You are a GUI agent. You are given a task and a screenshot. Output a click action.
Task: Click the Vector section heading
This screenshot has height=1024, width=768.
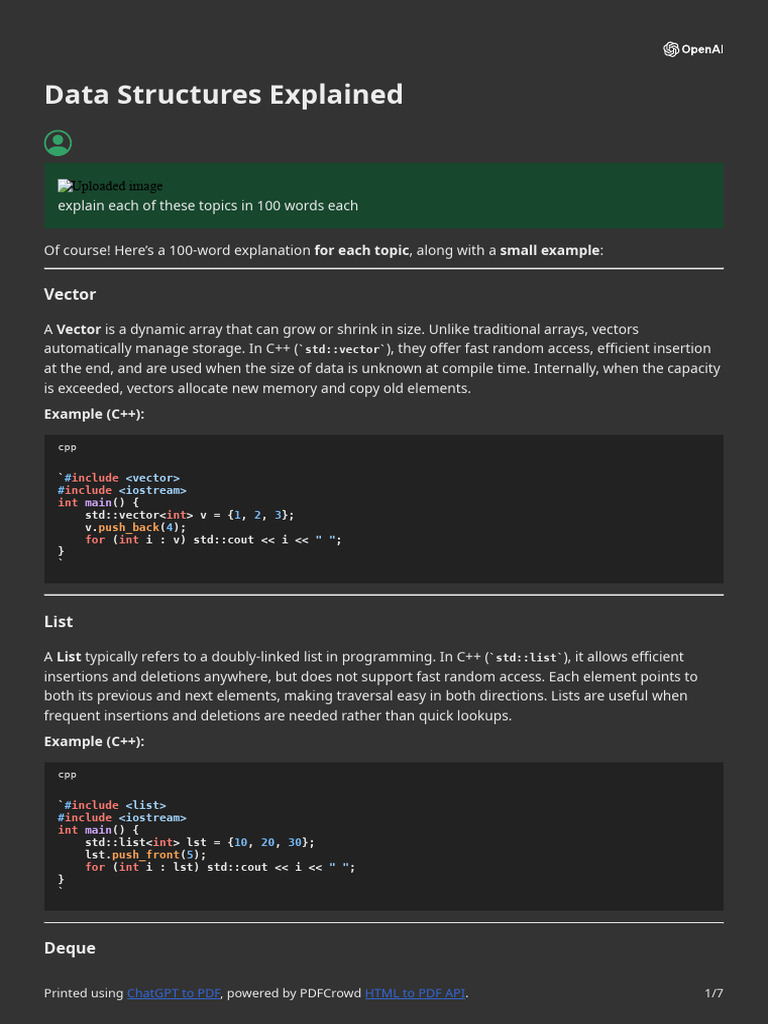[x=70, y=294]
